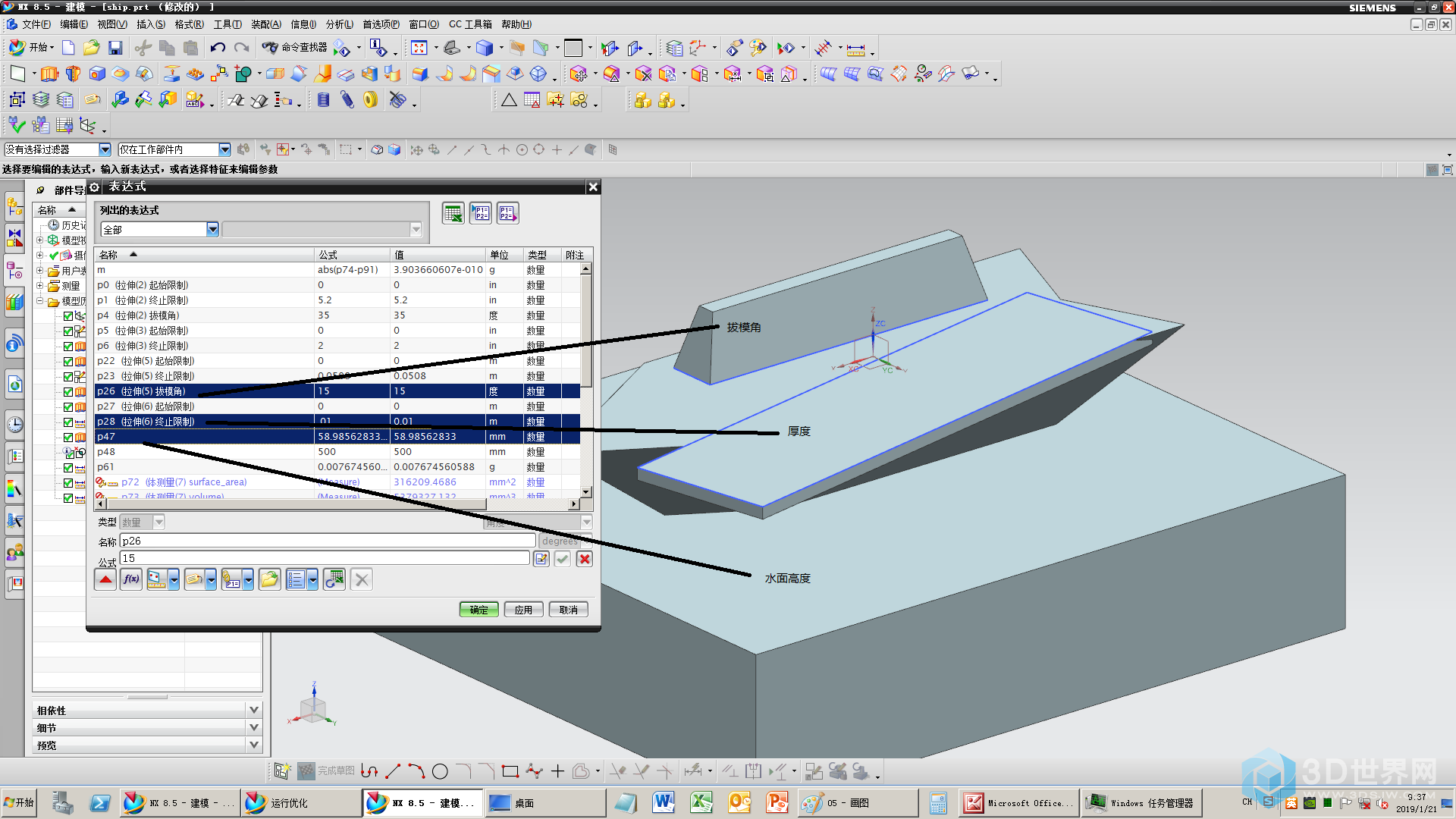Toggle the third feature checkbox under model history

68,347
